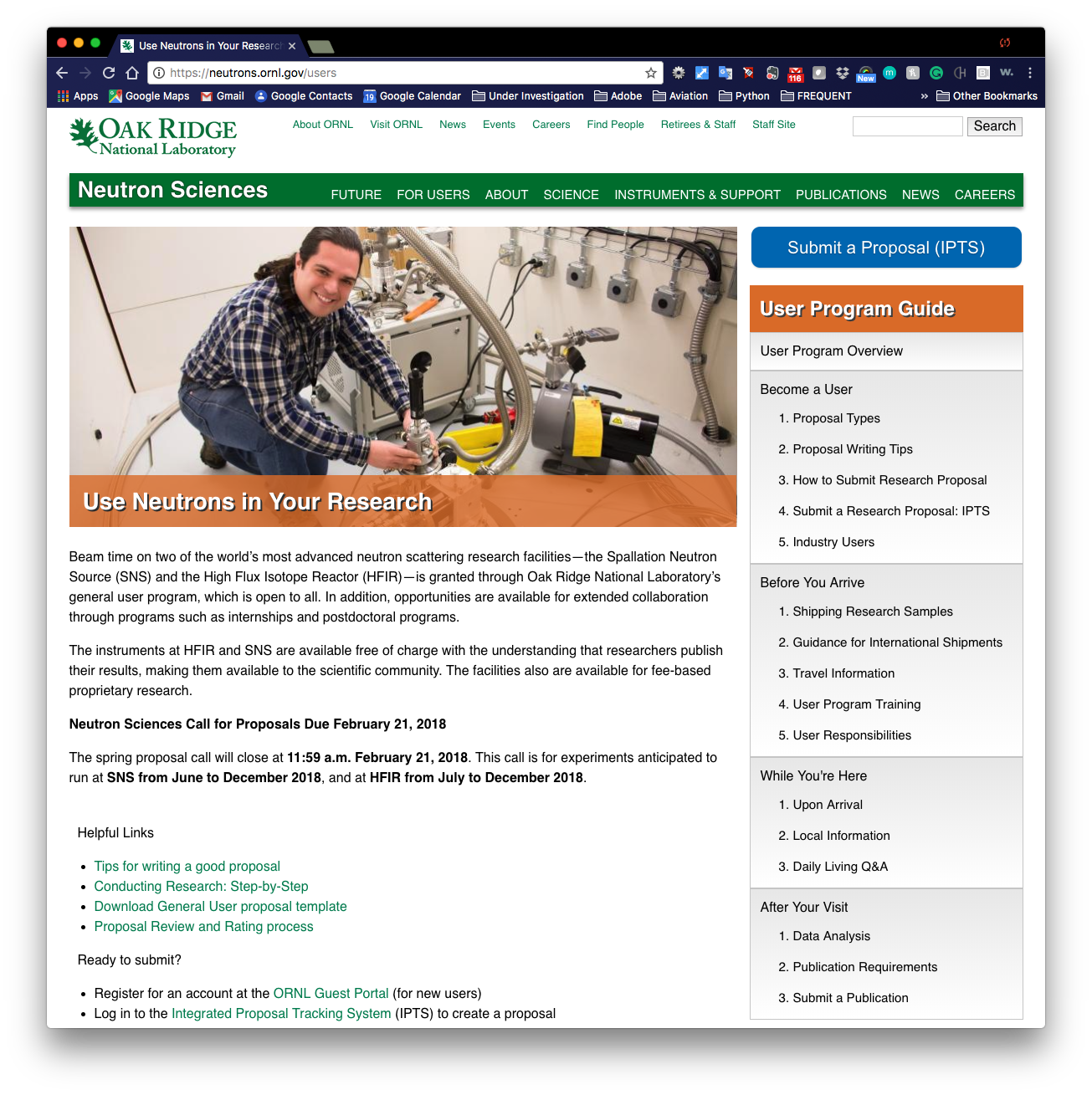
Task: Bookmark this page using the star icon
Action: pyautogui.click(x=650, y=73)
